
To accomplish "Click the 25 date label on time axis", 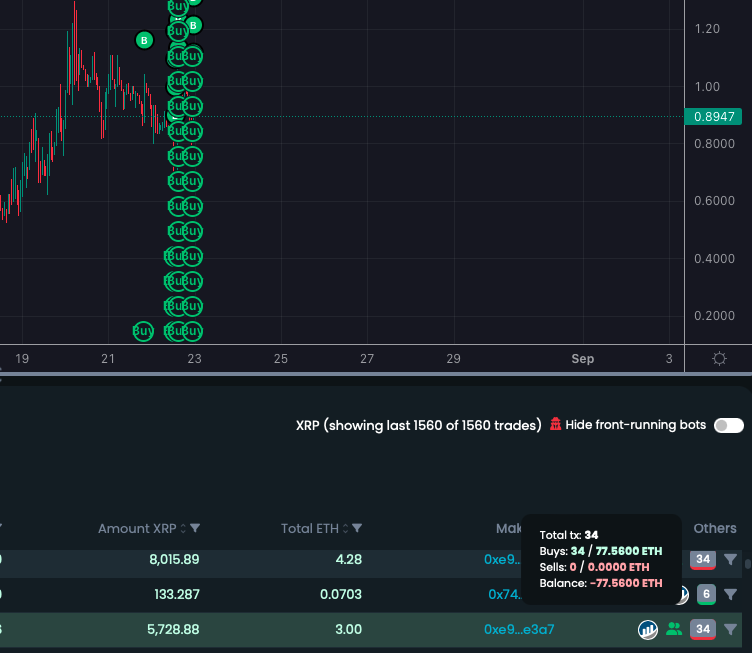I will pyautogui.click(x=281, y=359).
